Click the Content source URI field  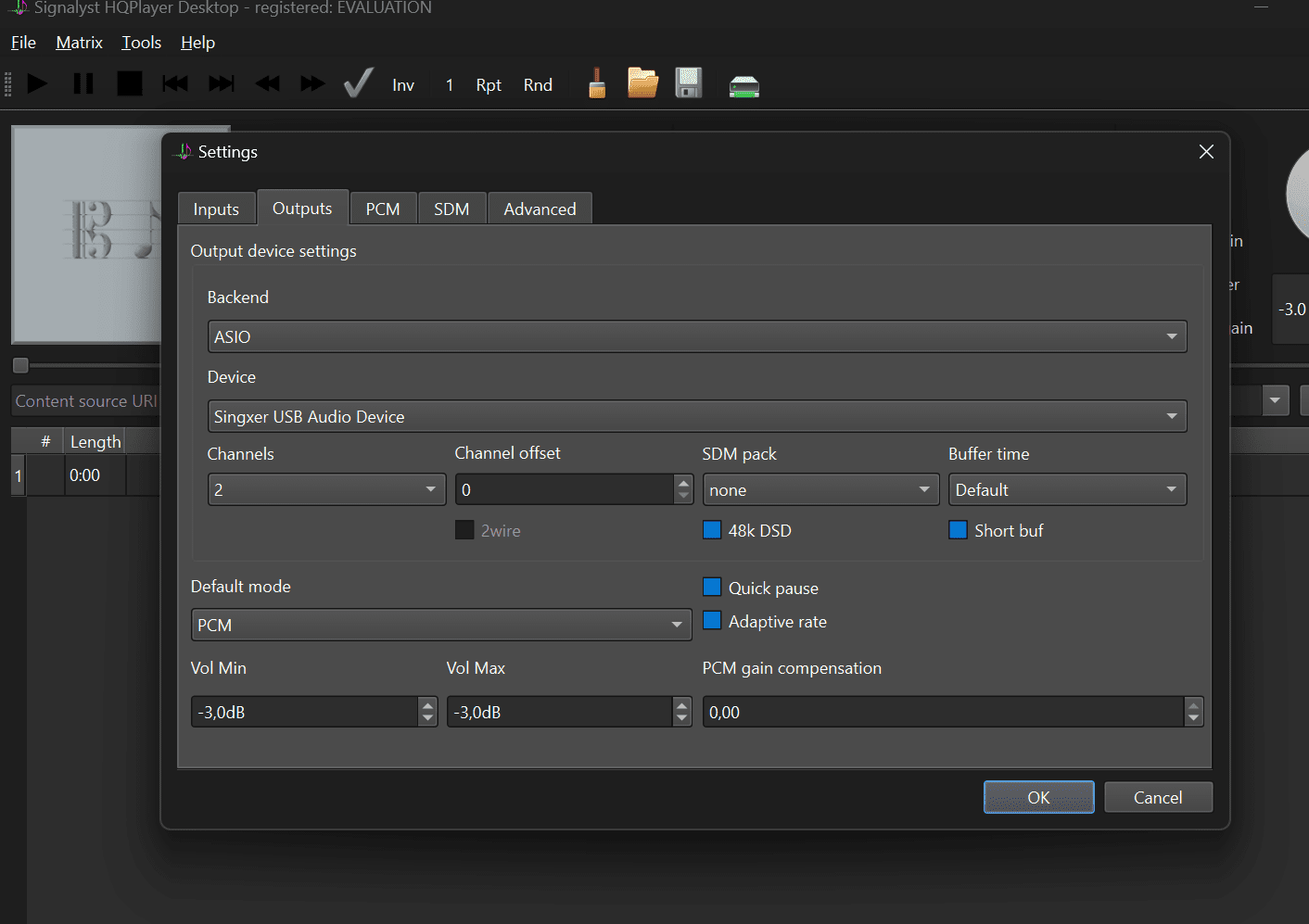[86, 400]
